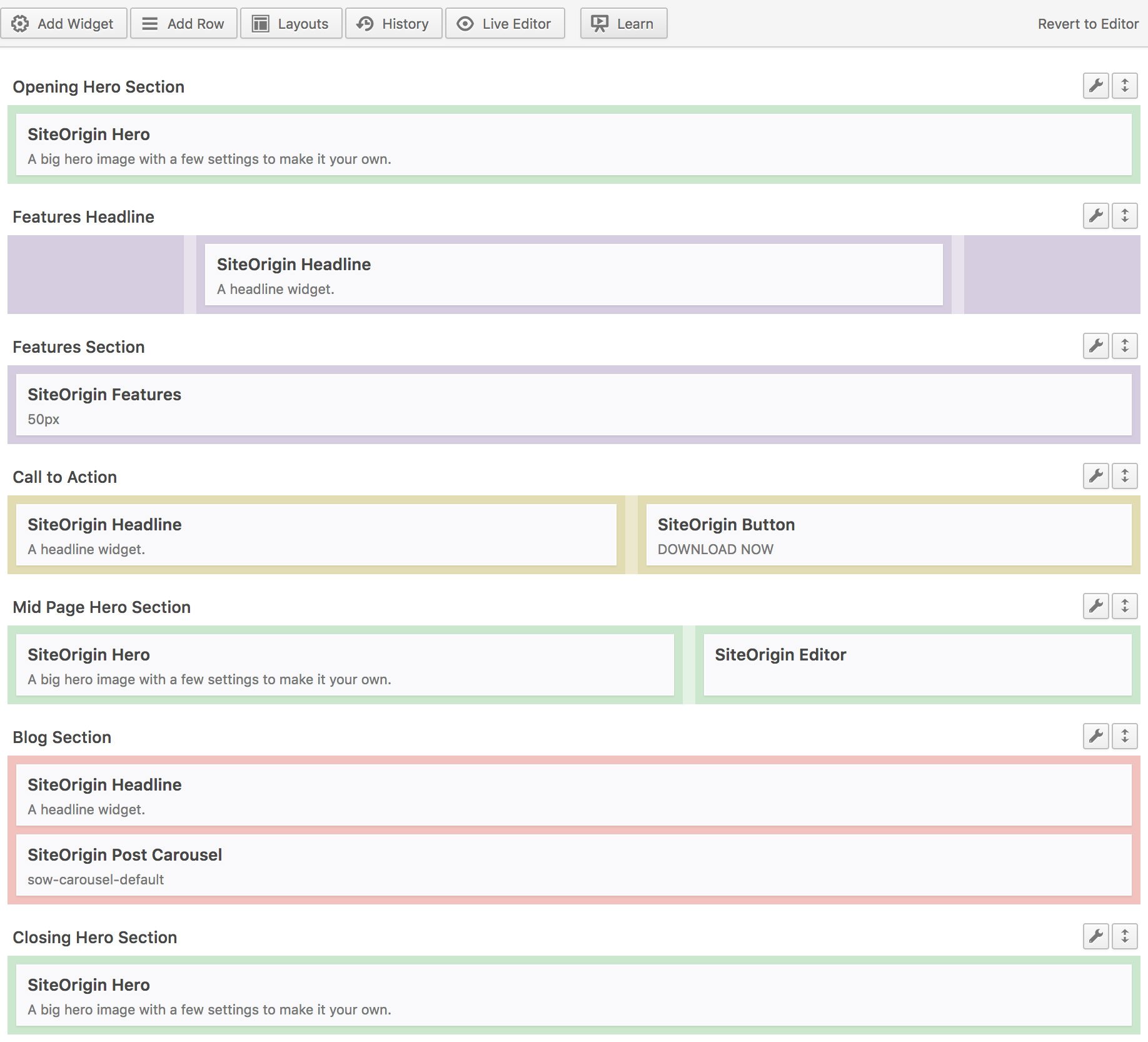This screenshot has height=1042, width=1148.
Task: Grab the Mid Page Hero Section move arrows
Action: (x=1124, y=606)
